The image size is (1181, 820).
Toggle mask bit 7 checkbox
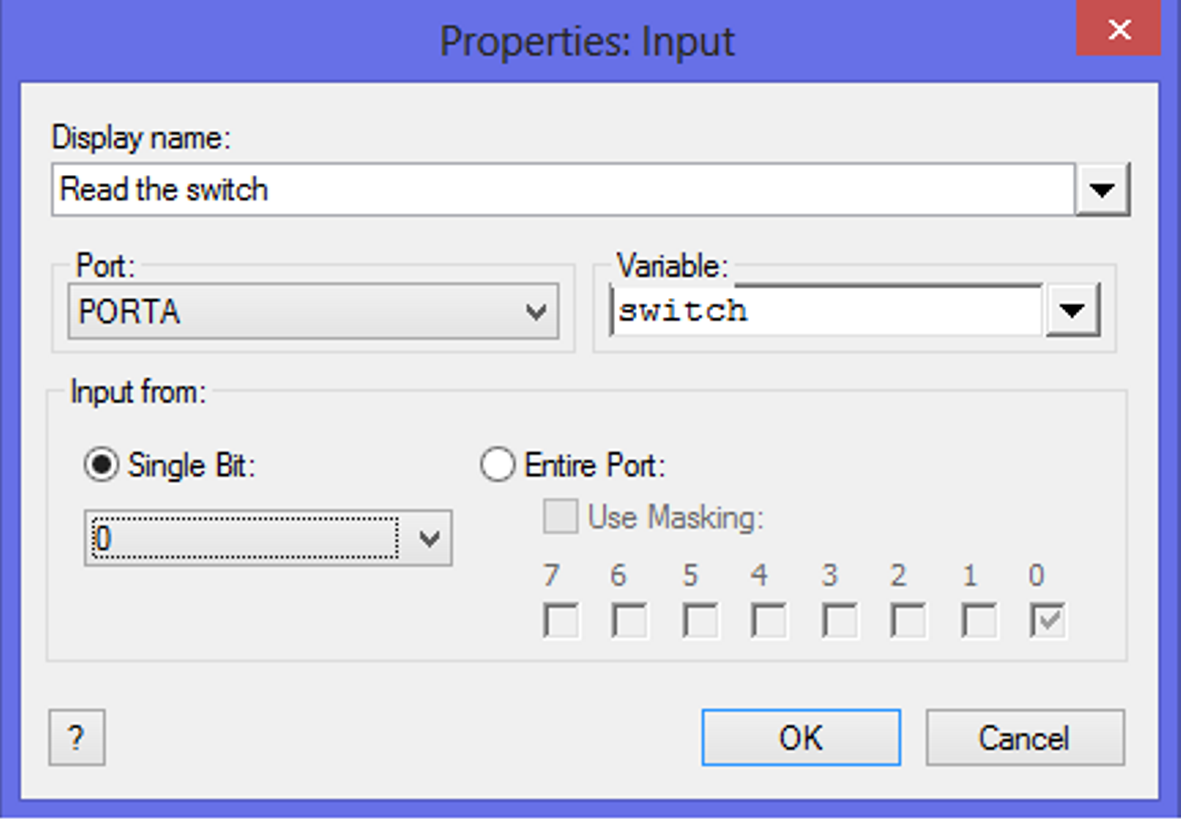click(560, 621)
